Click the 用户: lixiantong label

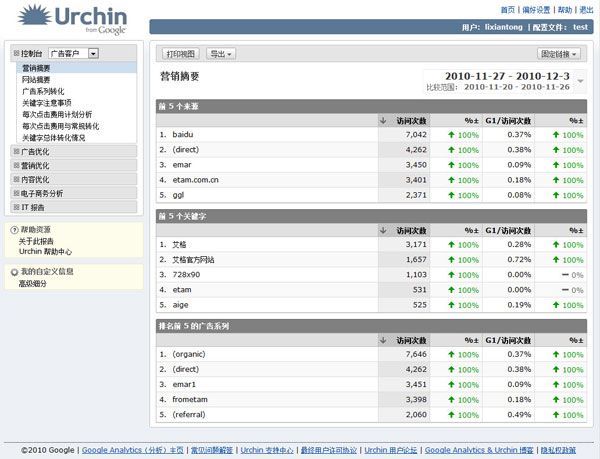[492, 27]
